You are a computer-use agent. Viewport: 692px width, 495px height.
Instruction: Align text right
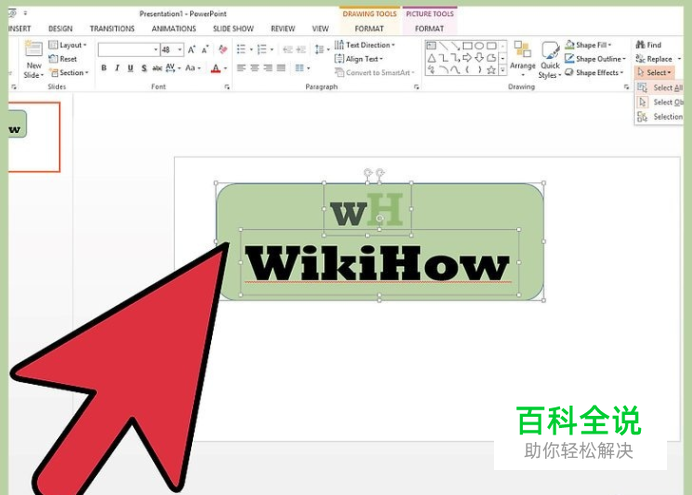coord(268,68)
